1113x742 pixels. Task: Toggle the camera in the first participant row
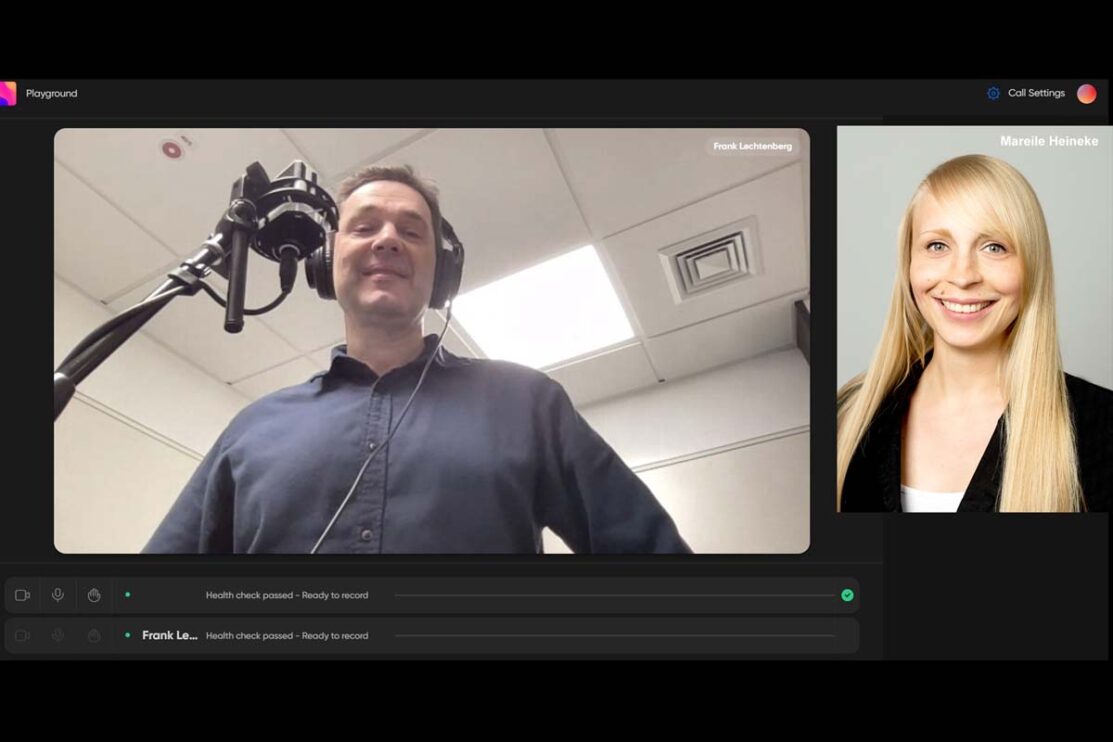click(x=22, y=595)
